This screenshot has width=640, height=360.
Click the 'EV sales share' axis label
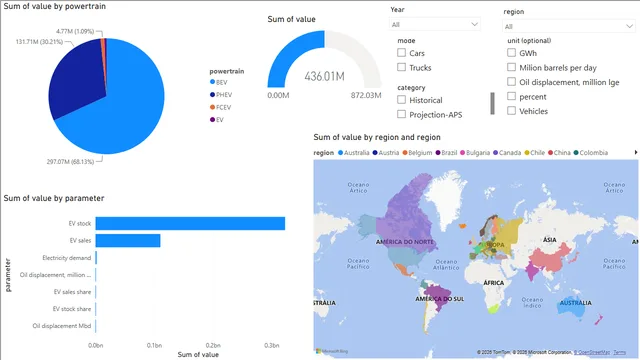pyautogui.click(x=72, y=292)
